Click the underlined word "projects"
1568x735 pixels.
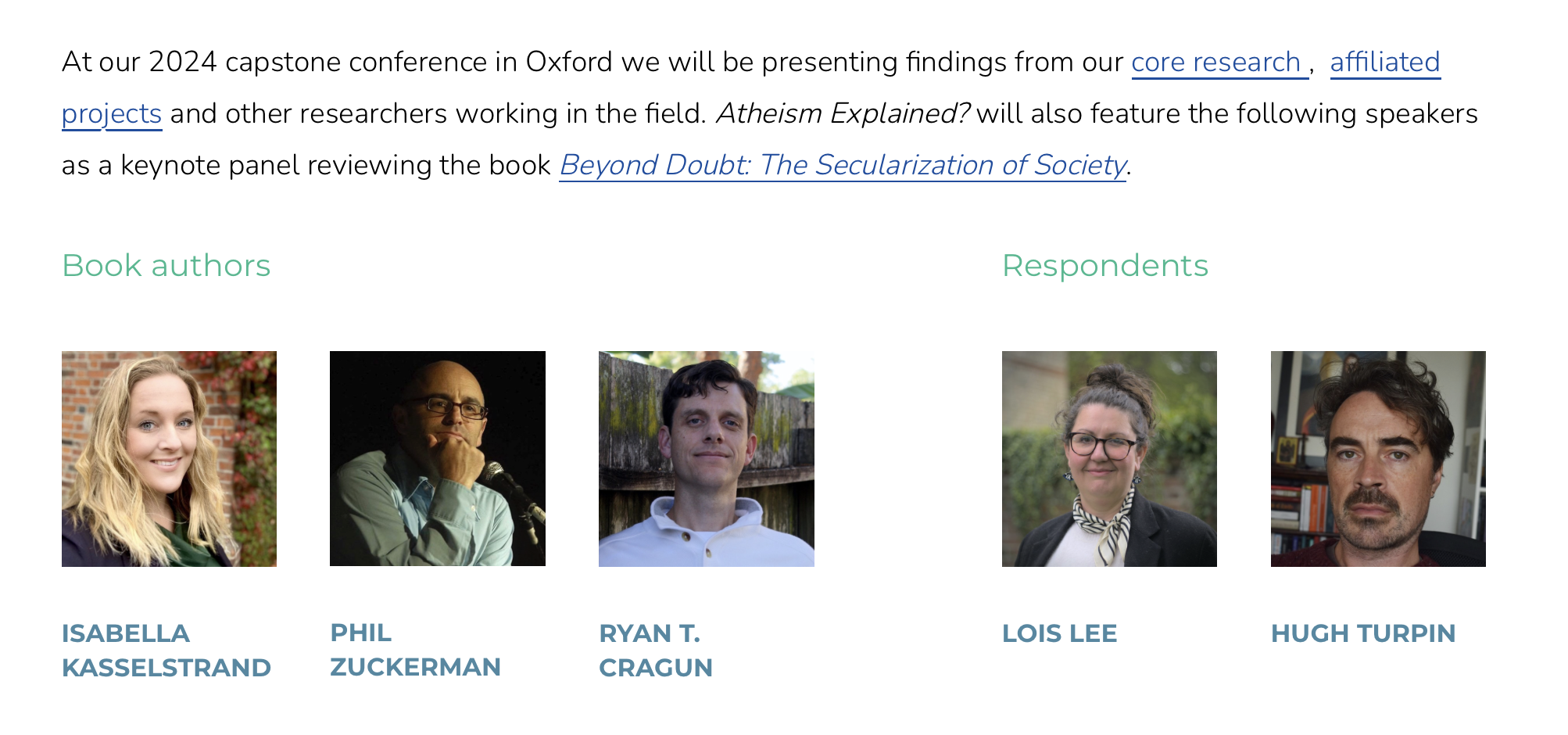pyautogui.click(x=112, y=114)
